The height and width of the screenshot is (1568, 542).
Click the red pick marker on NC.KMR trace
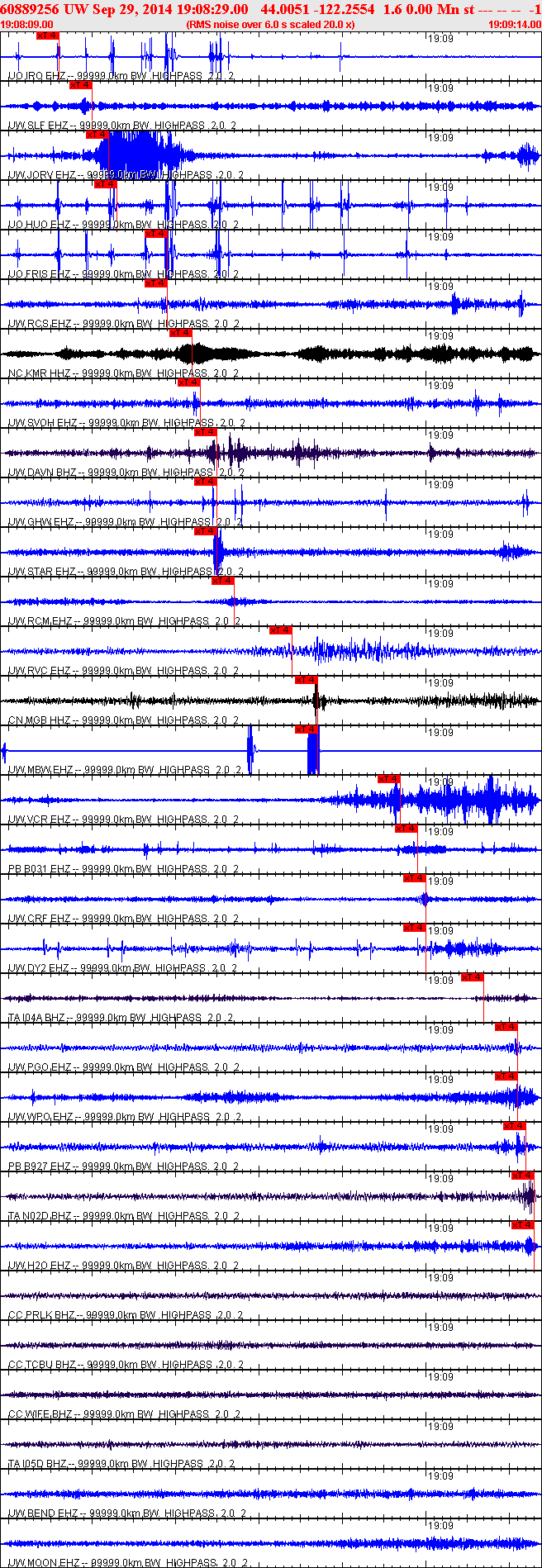(x=181, y=333)
